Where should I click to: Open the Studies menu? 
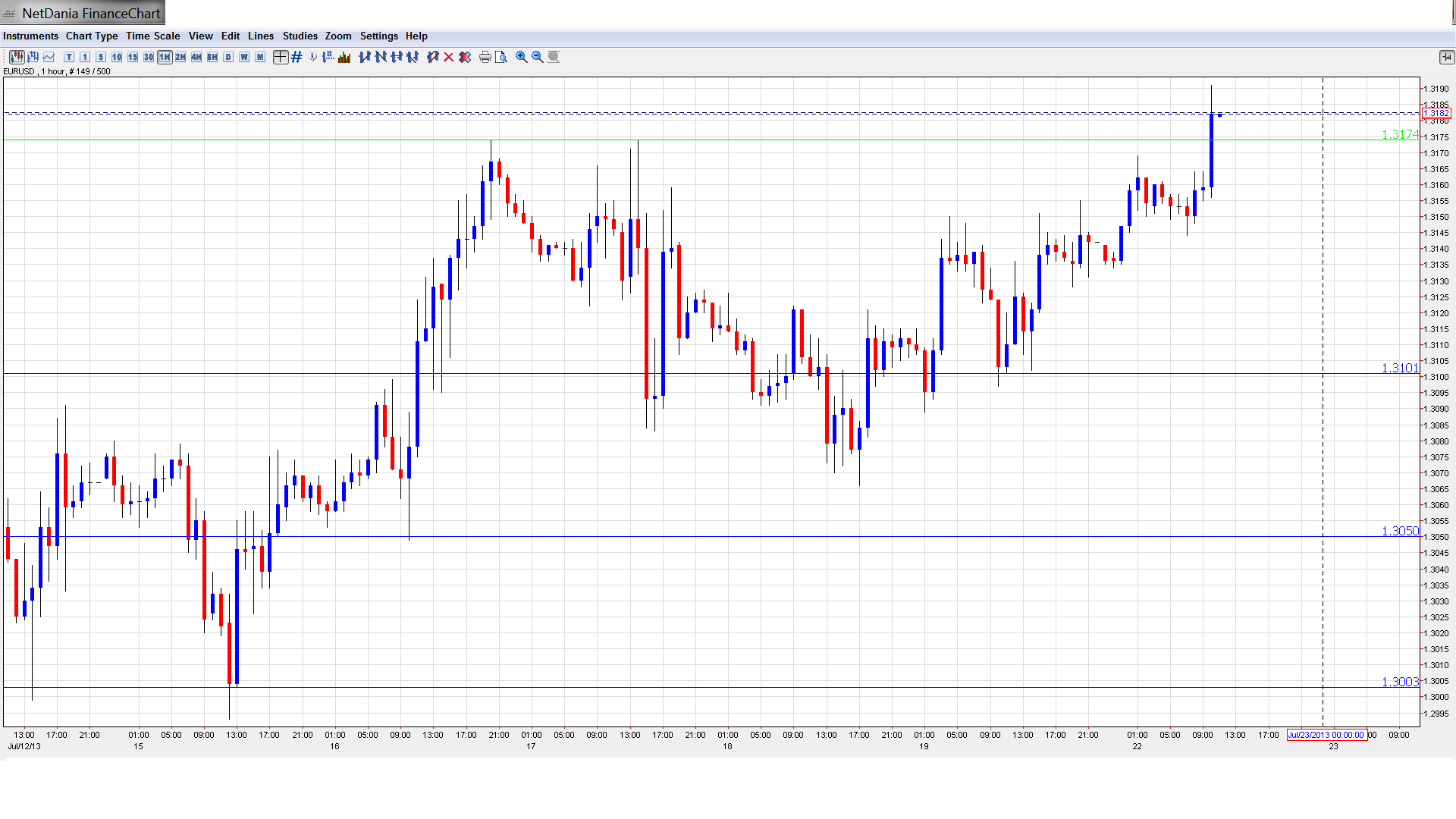300,36
